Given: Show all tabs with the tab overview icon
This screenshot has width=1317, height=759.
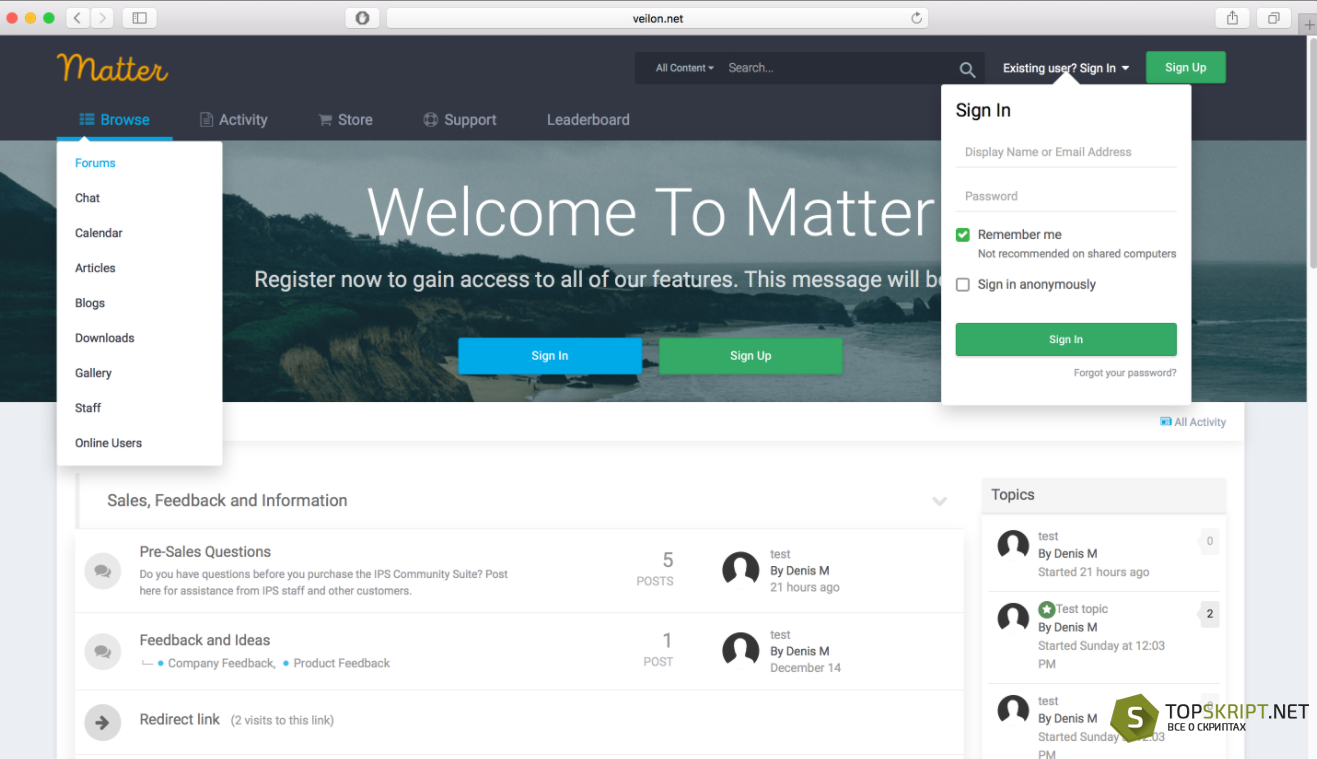Looking at the screenshot, I should [x=1274, y=18].
